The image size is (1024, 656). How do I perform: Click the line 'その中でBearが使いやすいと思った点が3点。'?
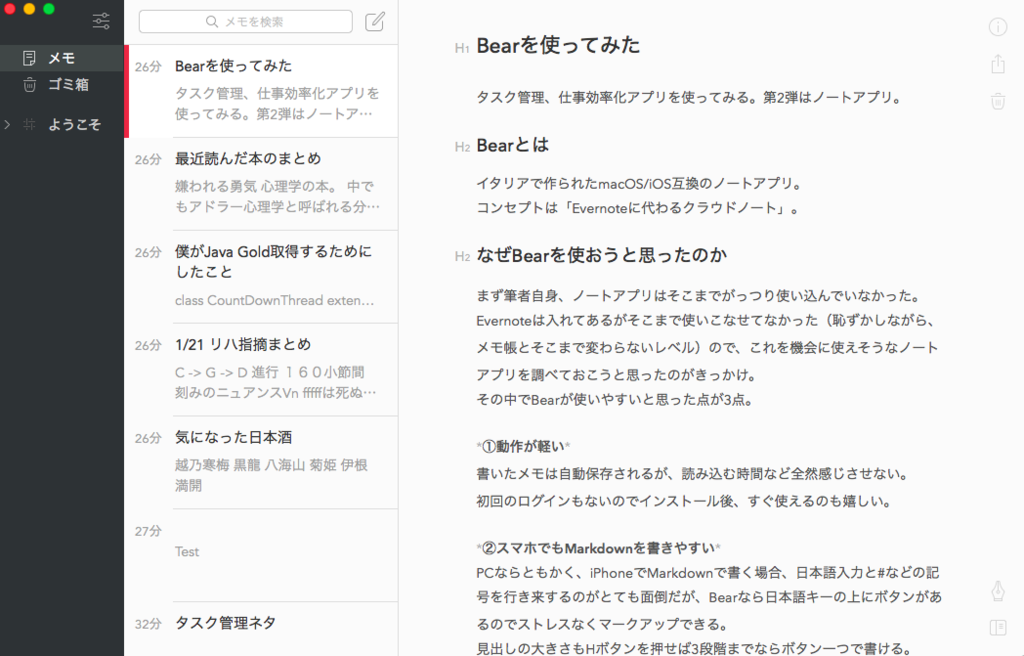point(615,400)
